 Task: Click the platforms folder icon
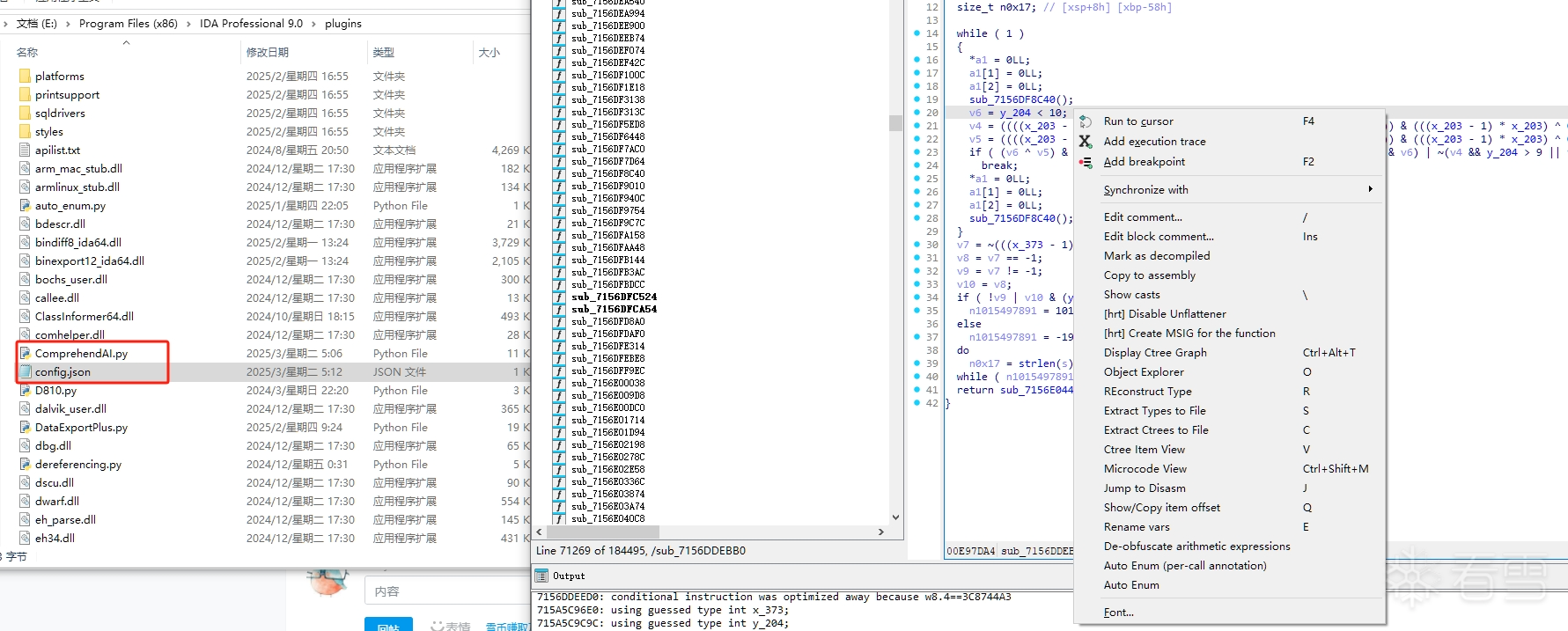point(25,77)
